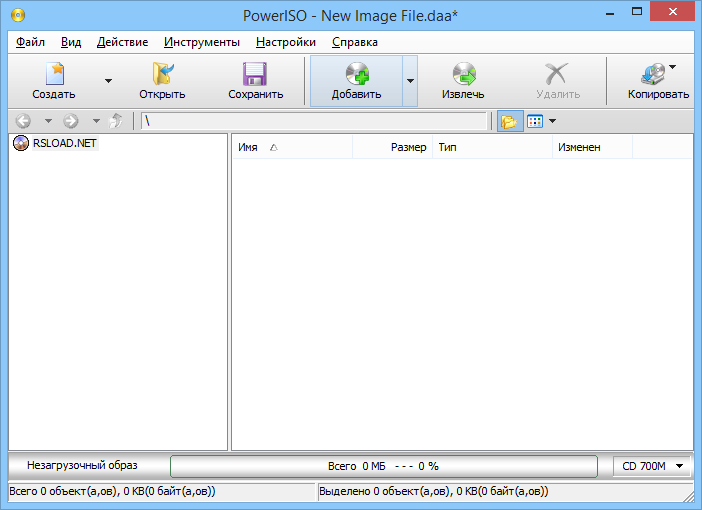Click the Копировать (Copy) disc icon

(653, 74)
